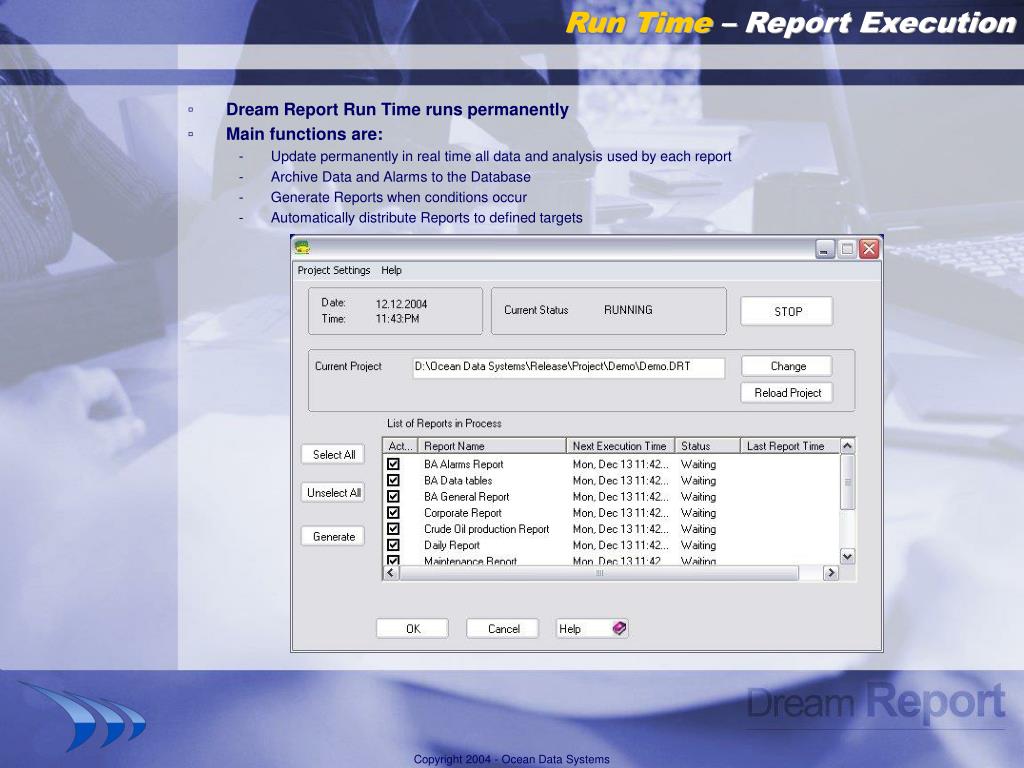Click the "Copyright 2004 - Ocean Data Systems" footer

point(511,760)
